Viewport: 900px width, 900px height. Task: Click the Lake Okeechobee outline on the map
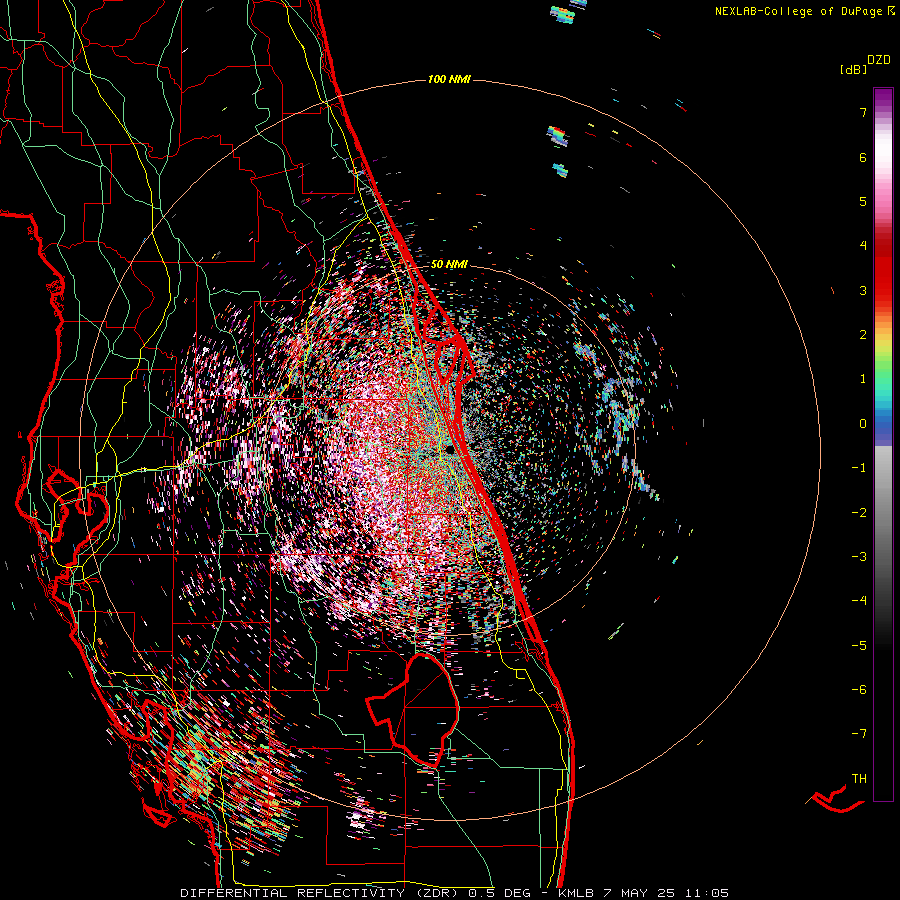point(413,710)
